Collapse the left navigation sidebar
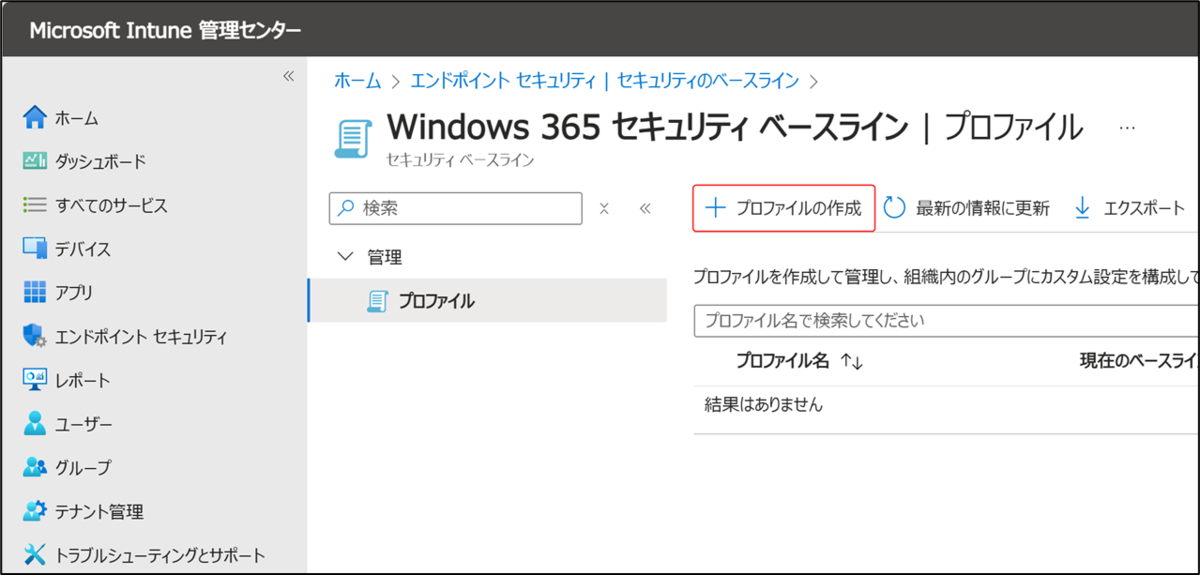1200x575 pixels. tap(288, 76)
